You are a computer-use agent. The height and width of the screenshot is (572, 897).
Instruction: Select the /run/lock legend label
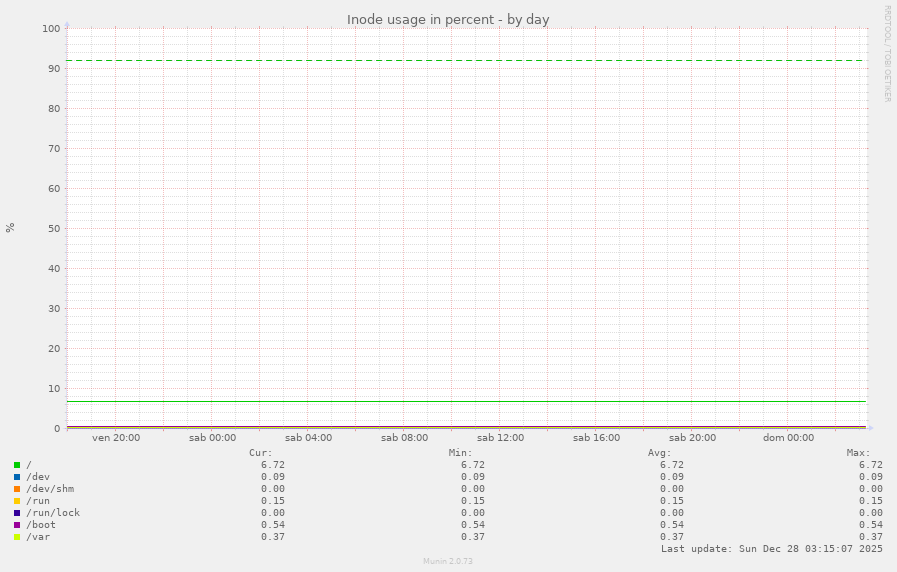click(53, 513)
